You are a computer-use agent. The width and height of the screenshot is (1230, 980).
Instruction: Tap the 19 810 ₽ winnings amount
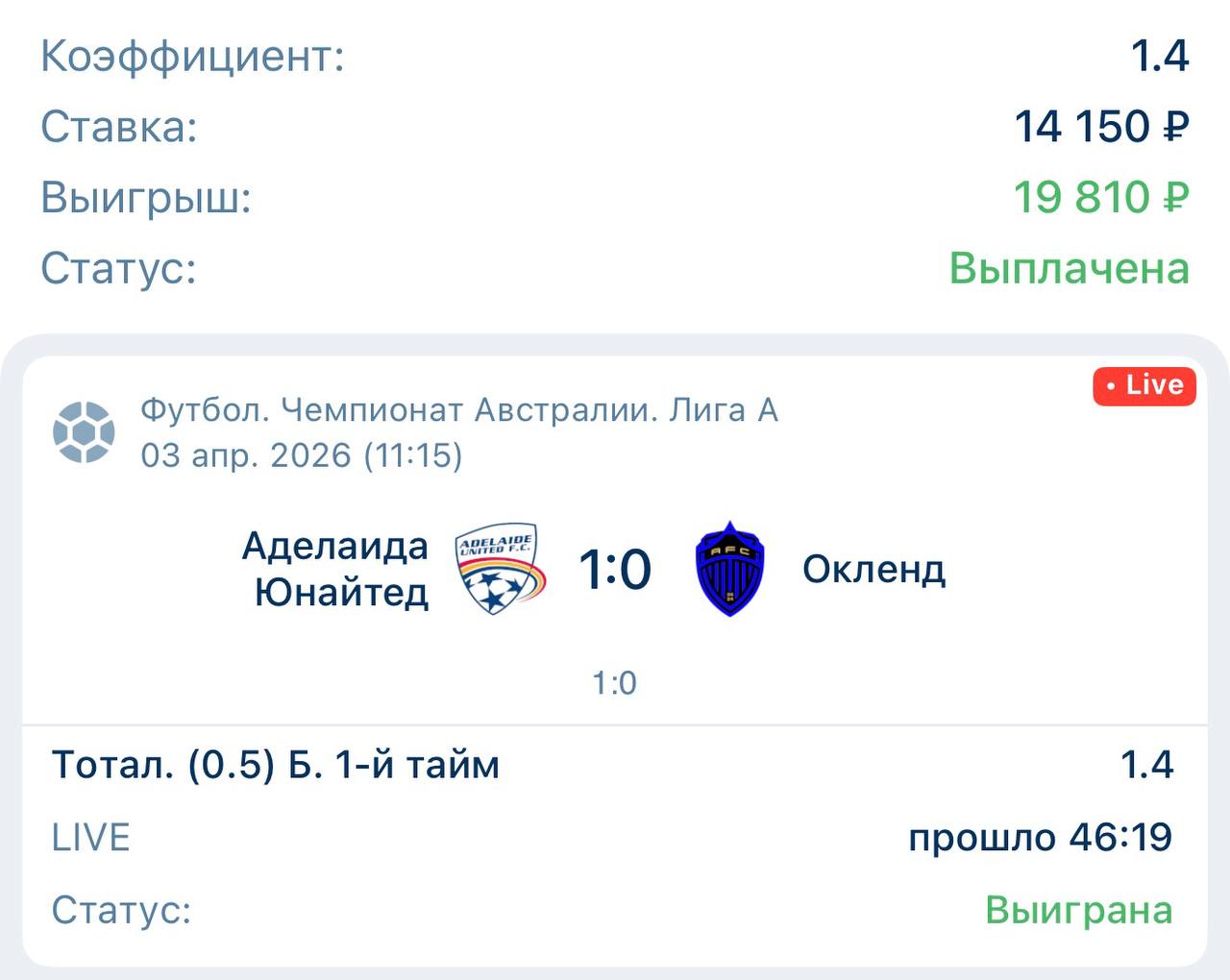[x=1101, y=197]
